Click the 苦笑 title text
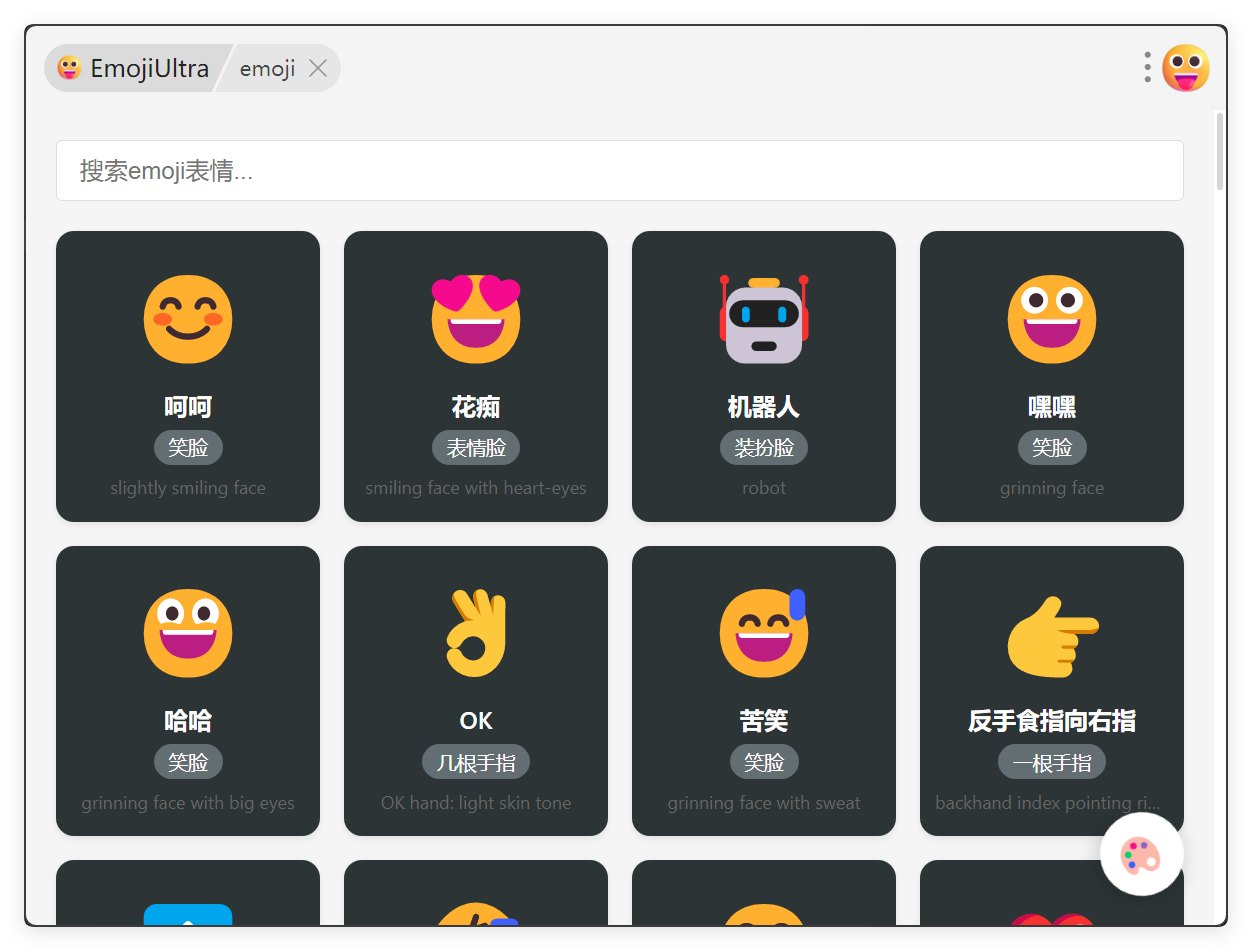Screen dimensions: 1252x951 coord(764,721)
